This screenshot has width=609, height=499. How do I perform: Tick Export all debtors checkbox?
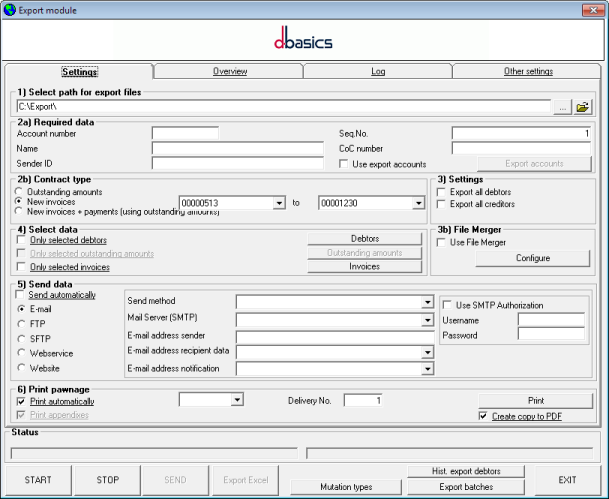pos(441,192)
